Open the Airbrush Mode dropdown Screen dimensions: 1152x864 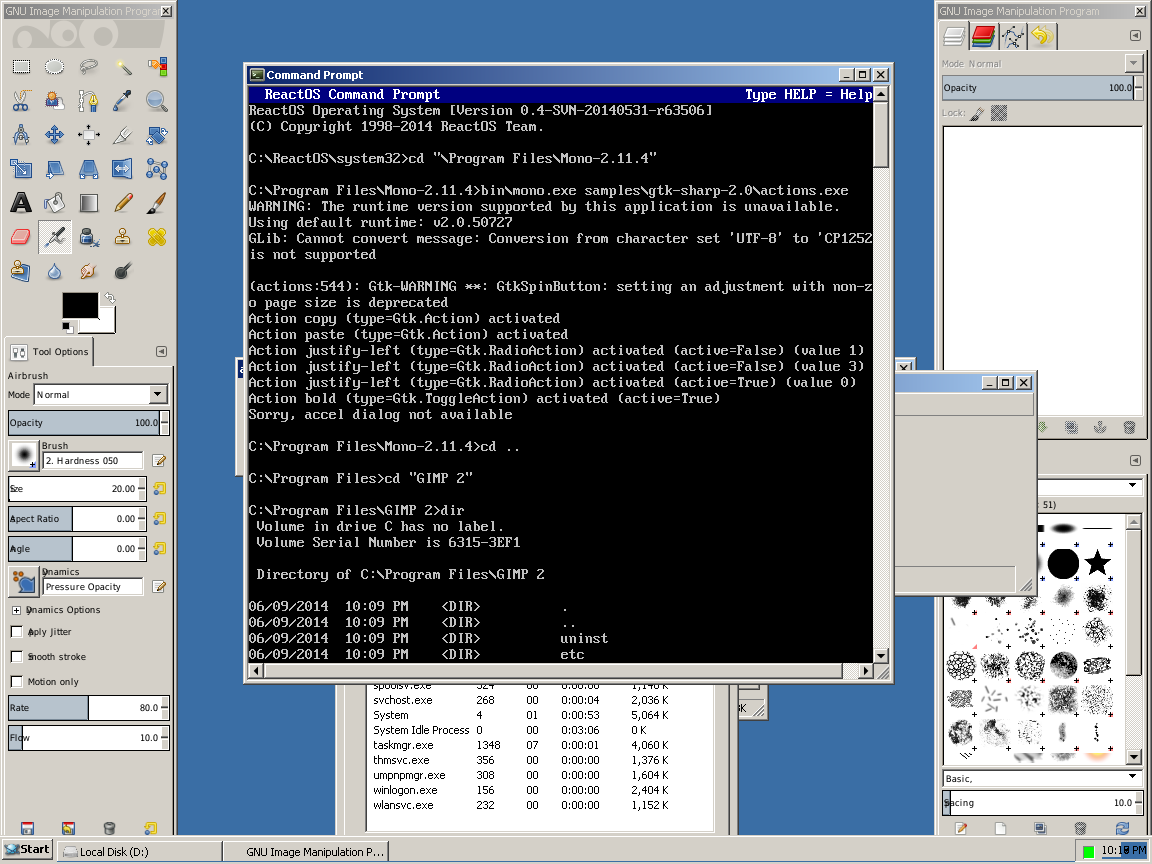point(157,395)
